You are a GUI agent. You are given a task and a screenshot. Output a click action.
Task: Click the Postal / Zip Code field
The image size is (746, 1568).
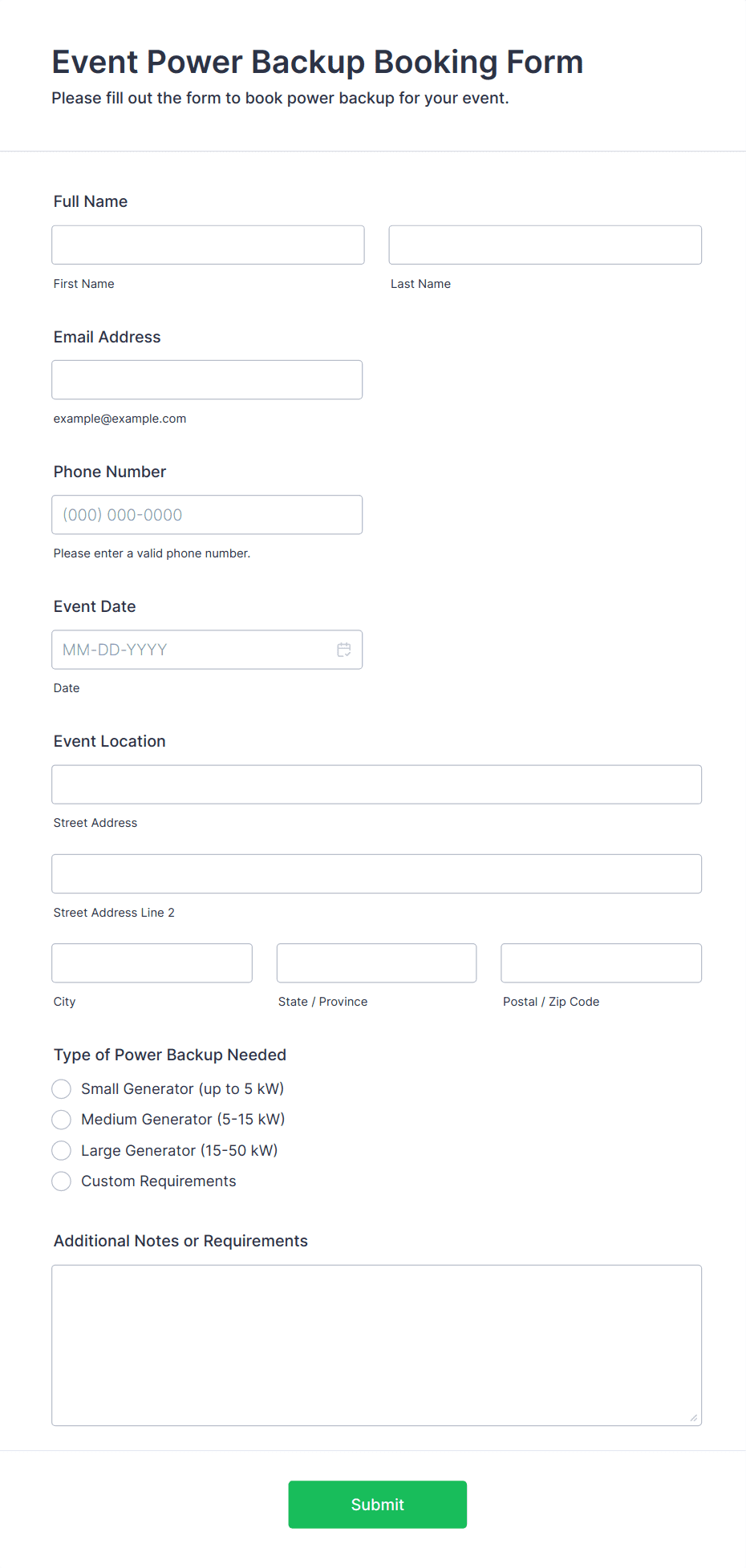coord(602,962)
